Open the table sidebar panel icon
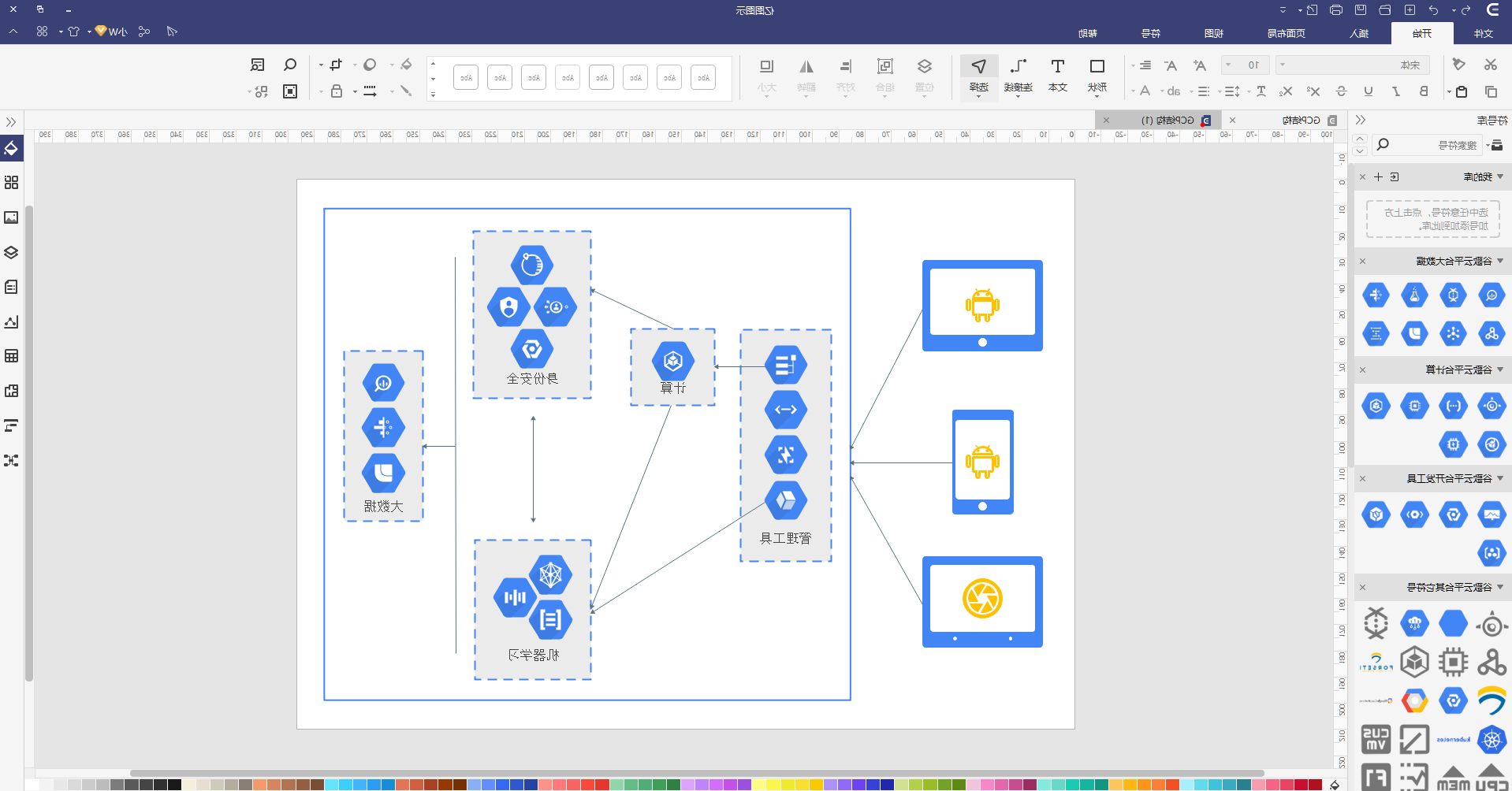This screenshot has height=791, width=1512. (x=11, y=356)
